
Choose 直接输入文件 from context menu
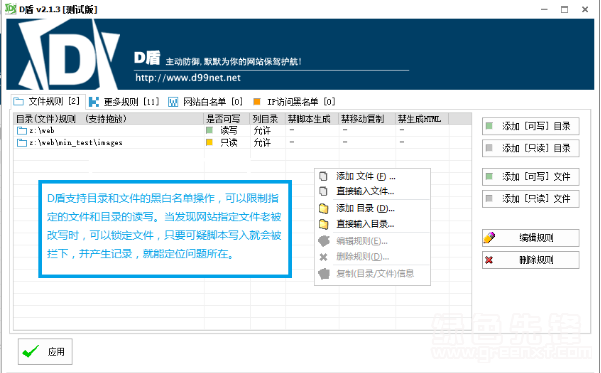[372, 191]
